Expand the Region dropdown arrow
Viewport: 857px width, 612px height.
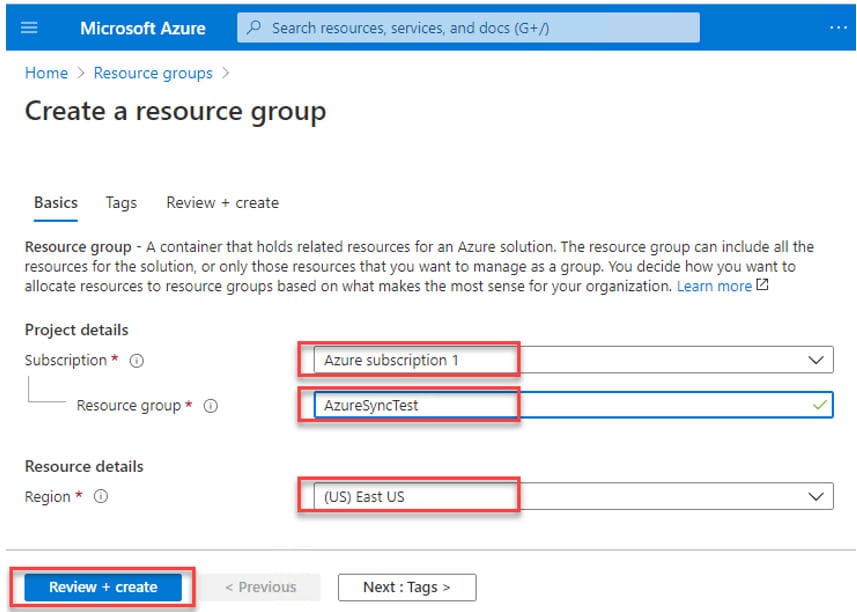click(815, 496)
